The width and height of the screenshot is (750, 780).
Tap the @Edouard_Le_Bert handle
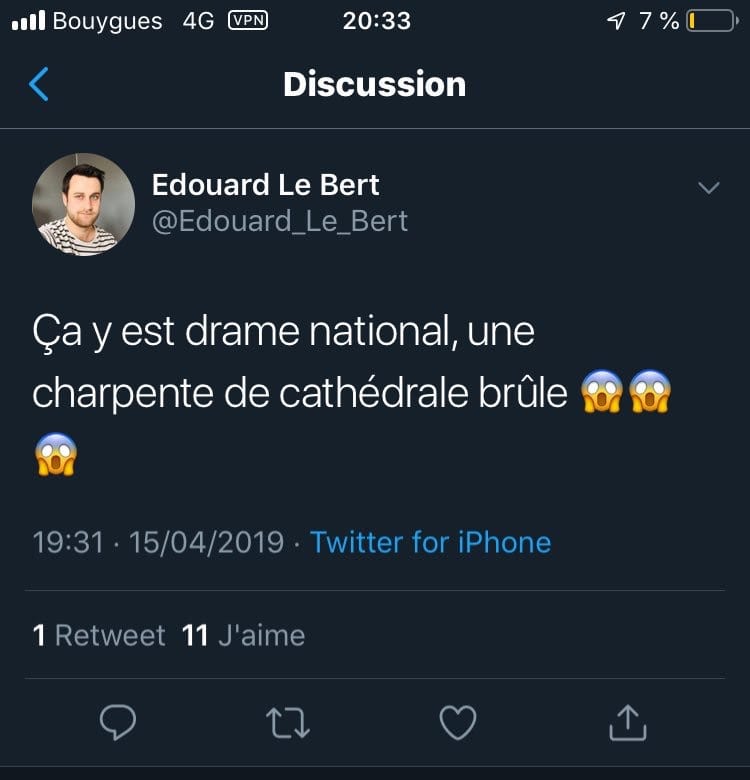280,221
